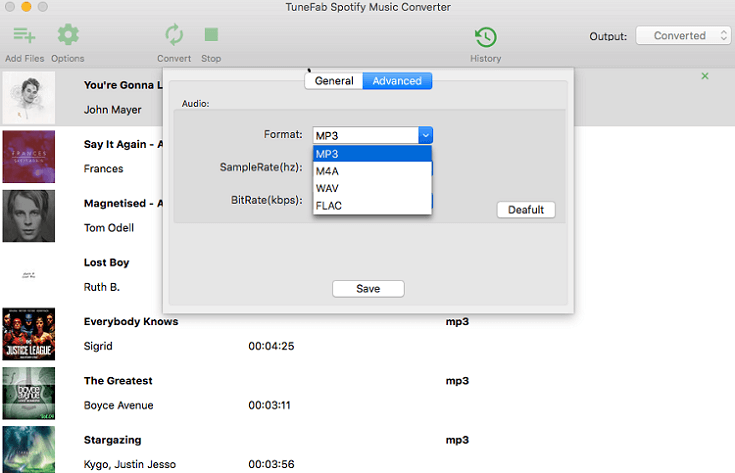735x473 pixels.
Task: Click duration 00:04:25
Action: tap(271, 346)
